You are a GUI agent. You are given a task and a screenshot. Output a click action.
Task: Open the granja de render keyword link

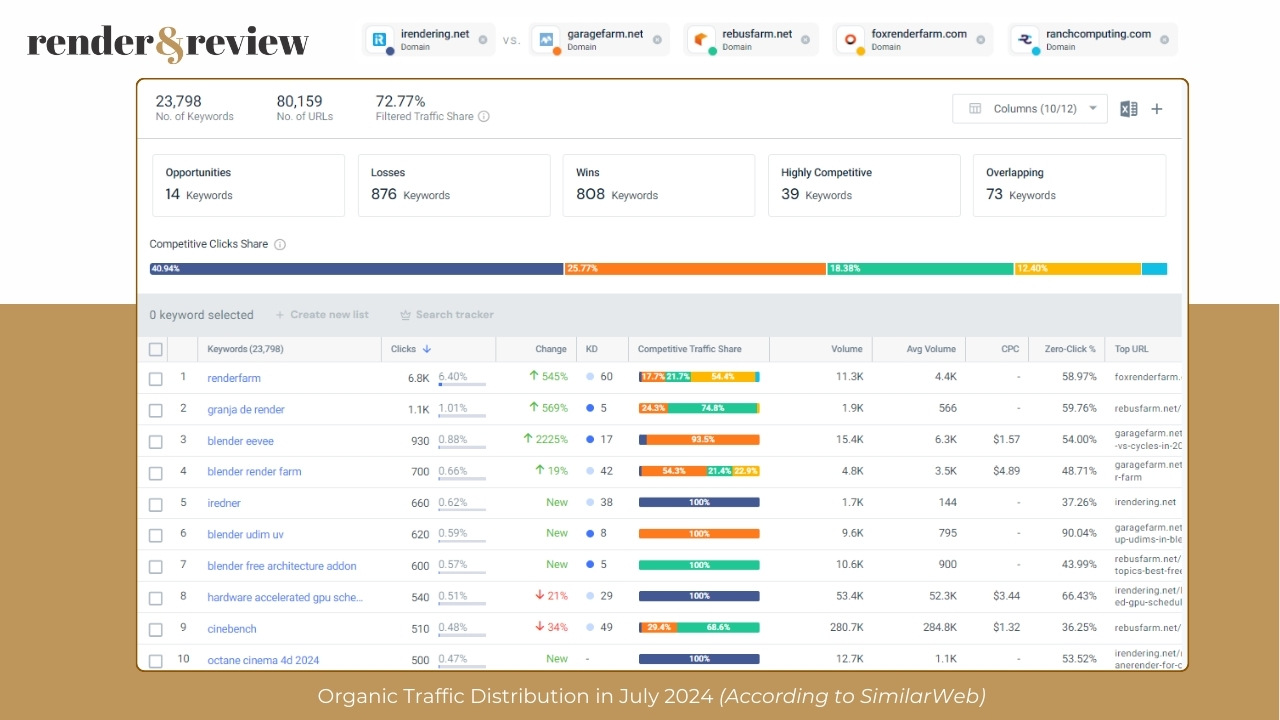[246, 410]
